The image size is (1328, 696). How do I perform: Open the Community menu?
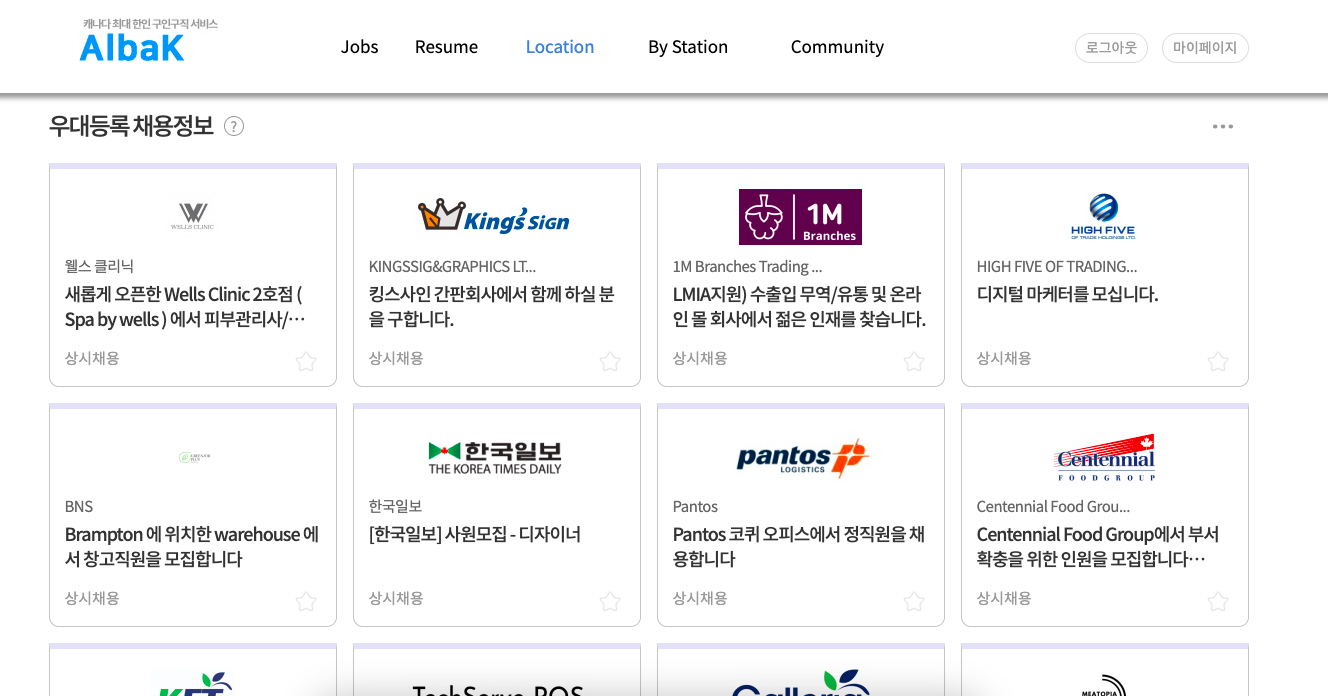[x=837, y=47]
